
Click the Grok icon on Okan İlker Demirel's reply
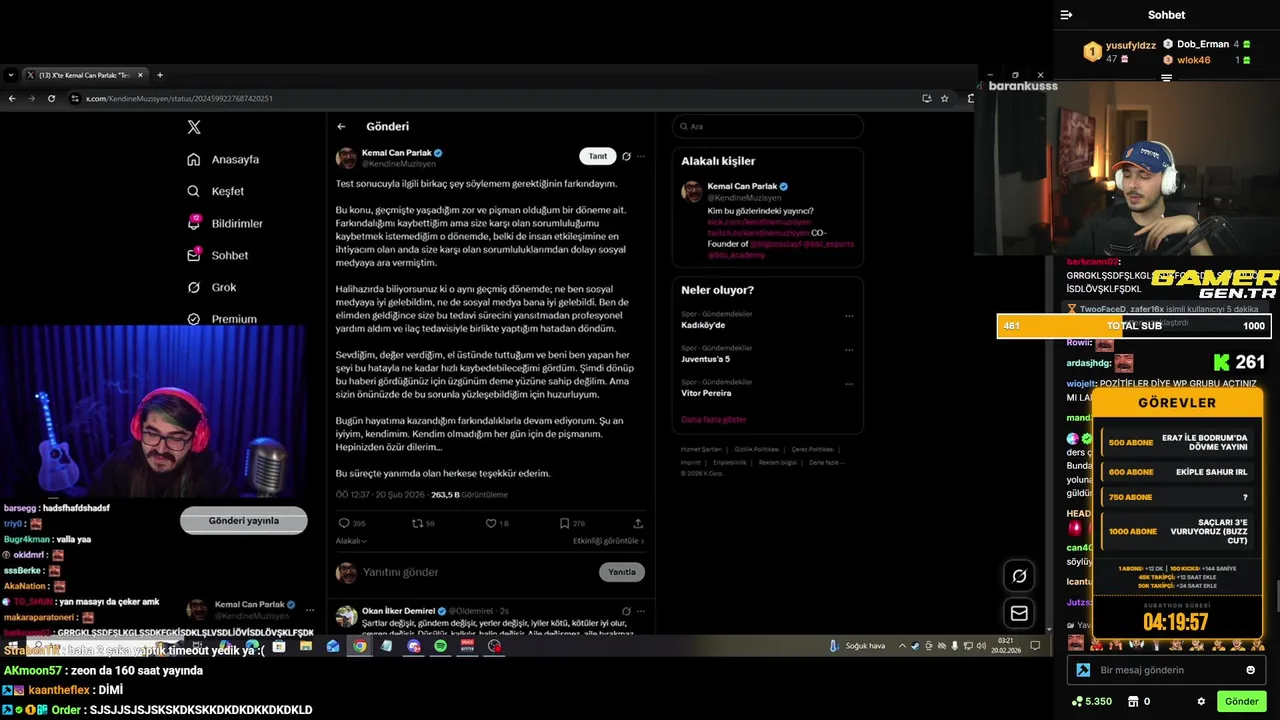tap(626, 611)
